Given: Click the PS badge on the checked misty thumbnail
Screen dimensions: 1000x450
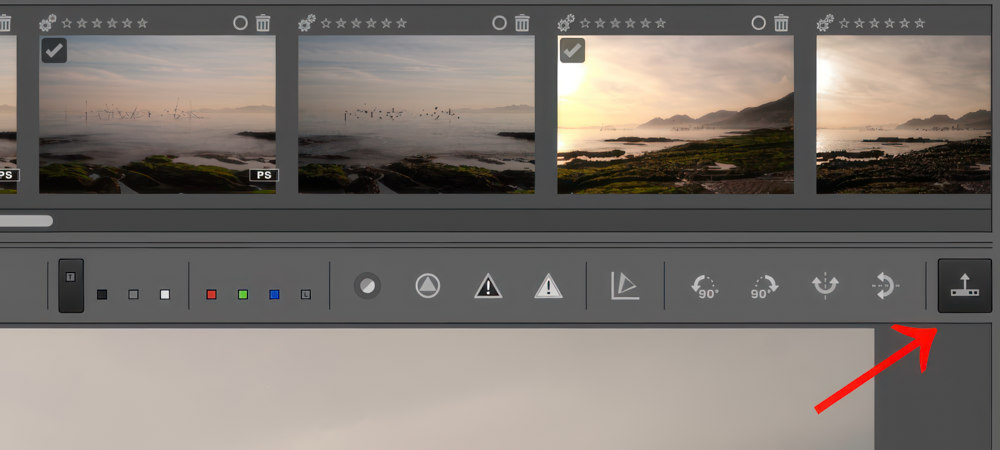Looking at the screenshot, I should (263, 175).
